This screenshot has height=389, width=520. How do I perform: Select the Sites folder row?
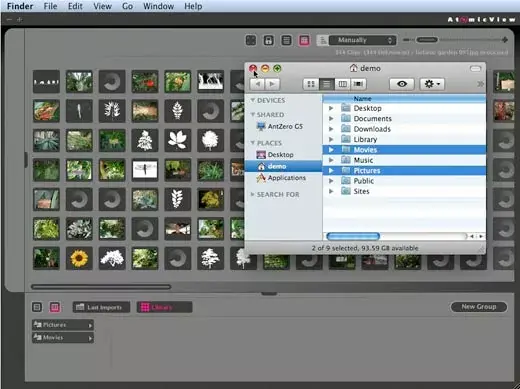point(404,191)
